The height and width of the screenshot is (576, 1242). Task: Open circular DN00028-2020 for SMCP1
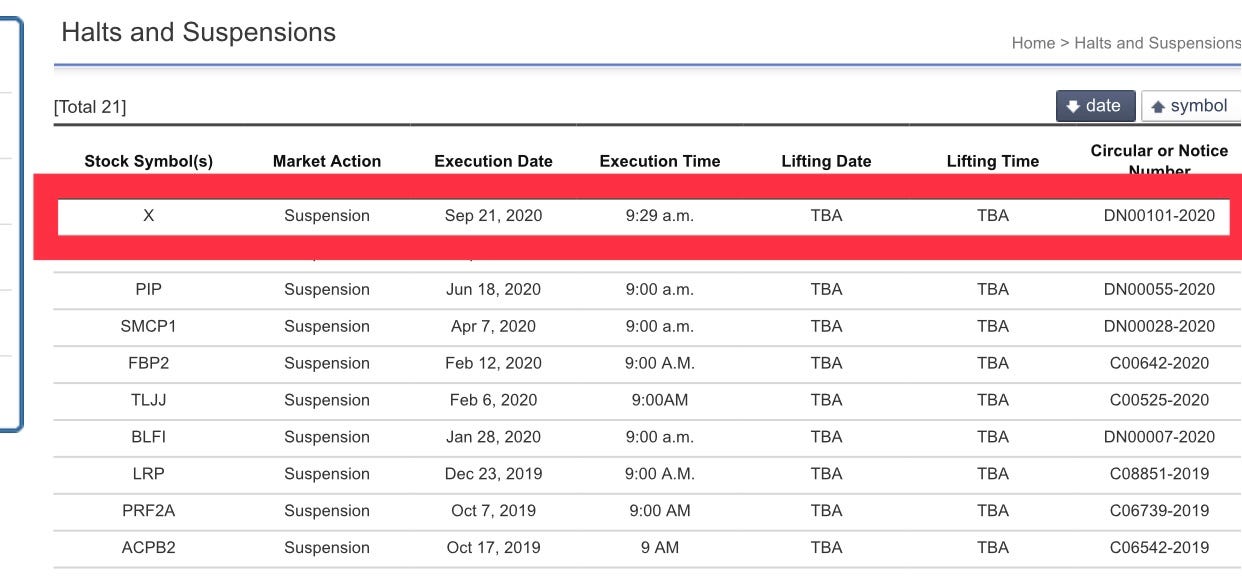click(1159, 327)
